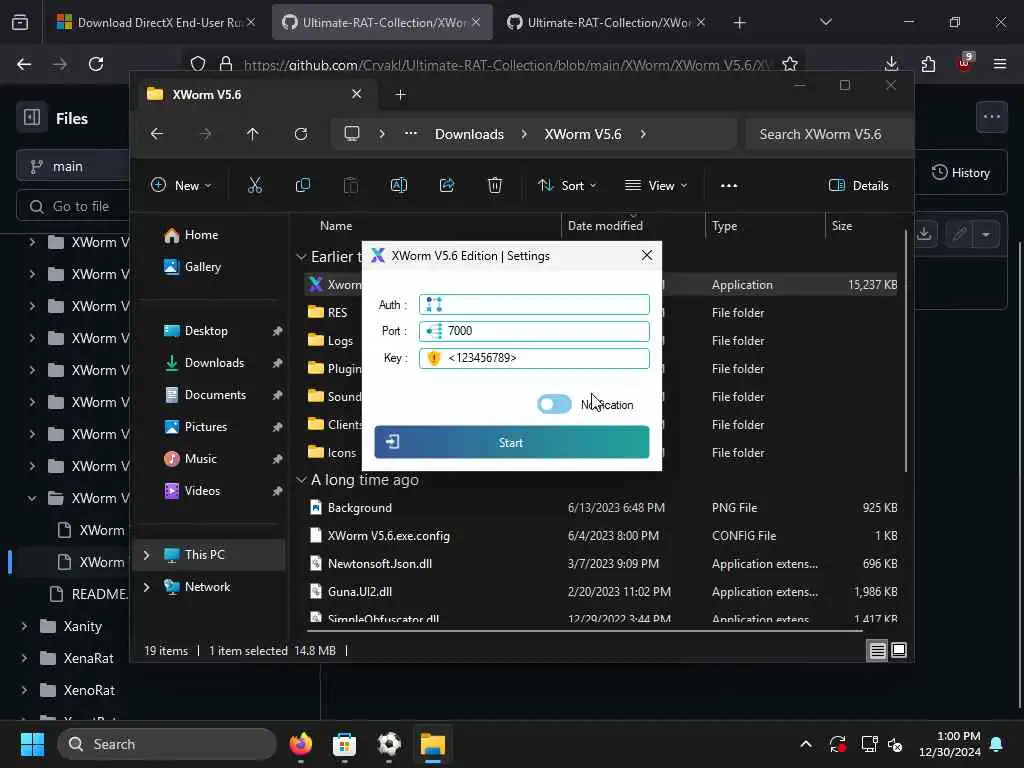Click the Key field with <123456789>
Image resolution: width=1024 pixels, height=768 pixels.
coord(534,358)
